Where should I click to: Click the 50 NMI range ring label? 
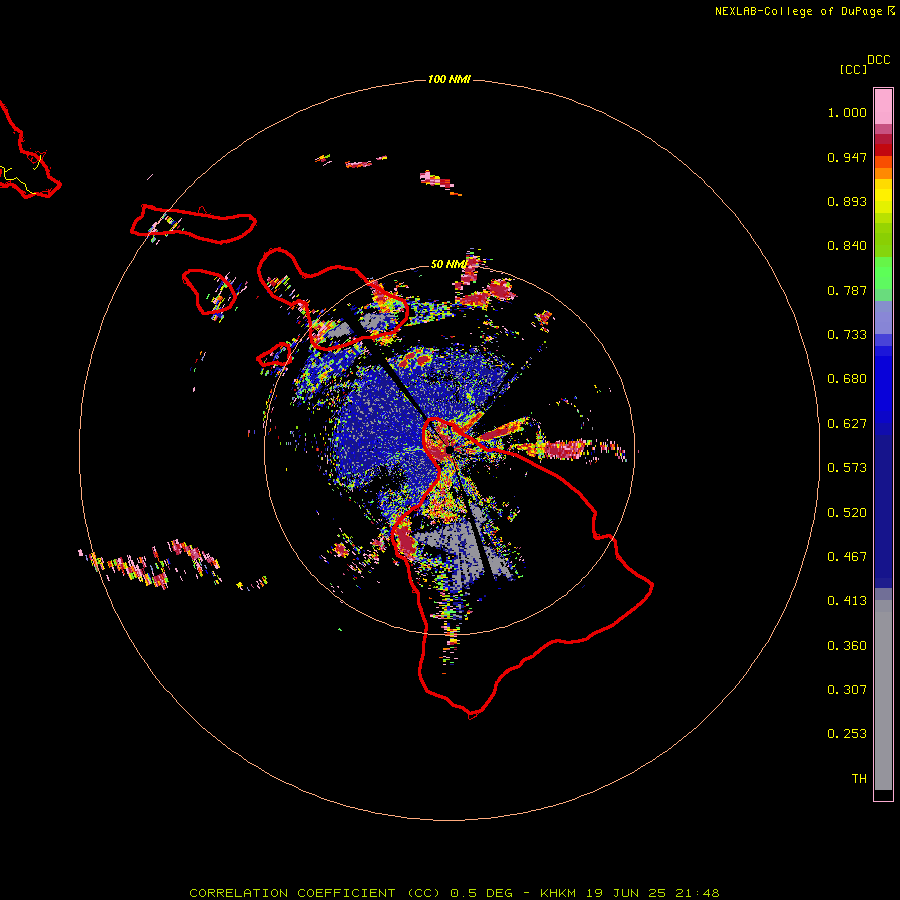448,264
